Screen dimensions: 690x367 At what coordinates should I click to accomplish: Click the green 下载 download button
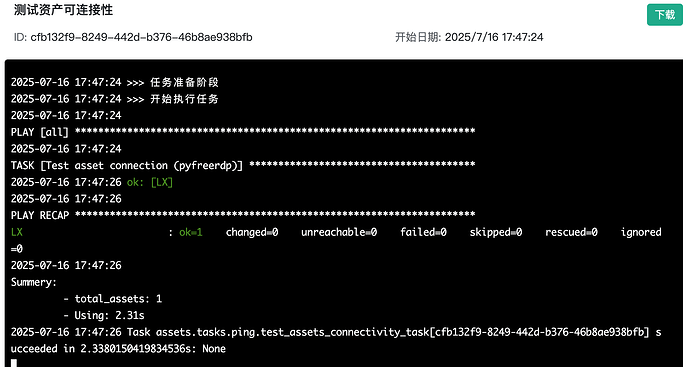664,15
